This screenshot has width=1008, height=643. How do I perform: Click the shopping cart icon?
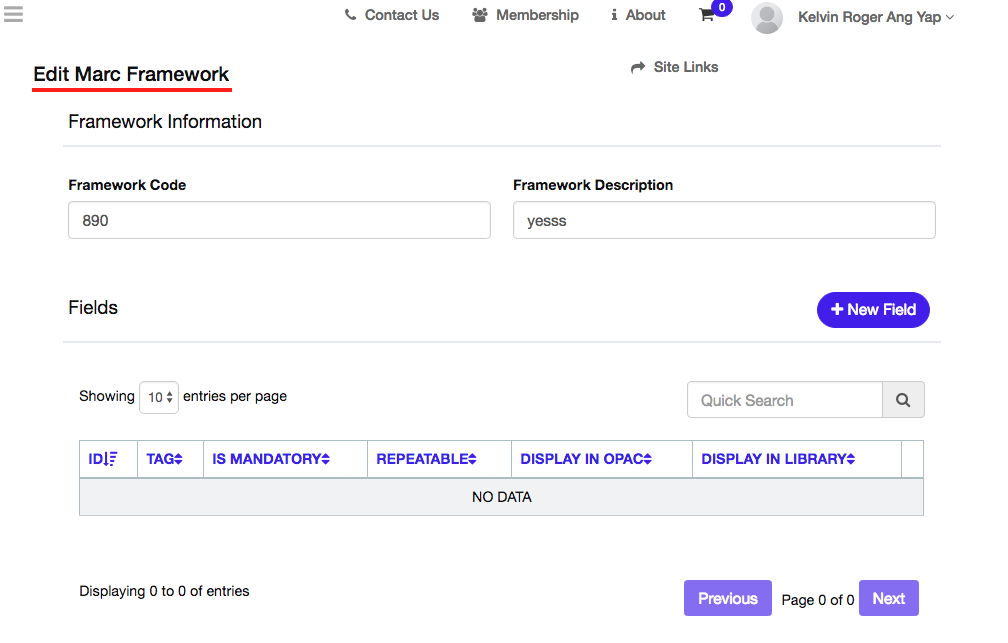707,15
